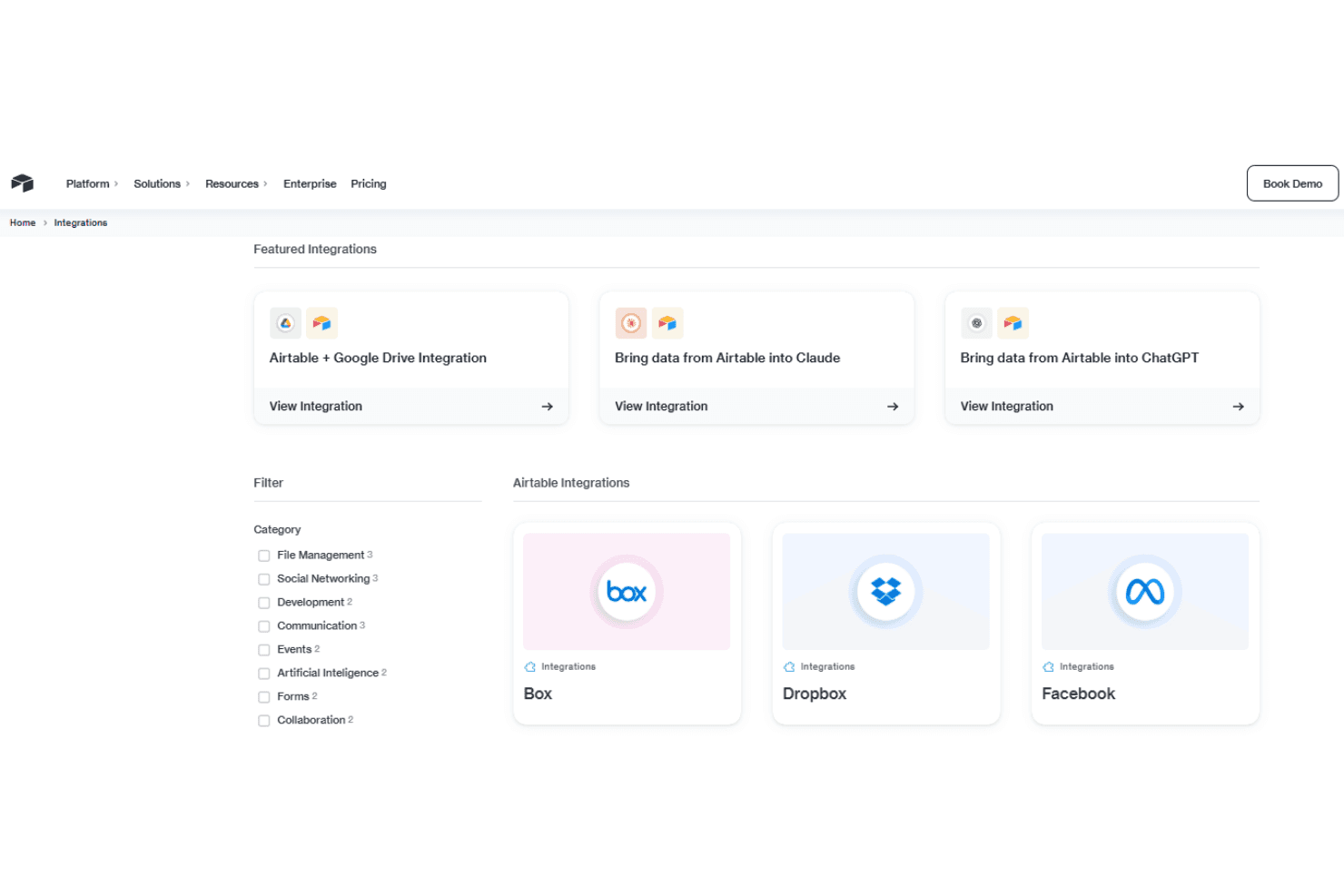Open the Platform navigation menu
1344x896 pixels.
(87, 184)
